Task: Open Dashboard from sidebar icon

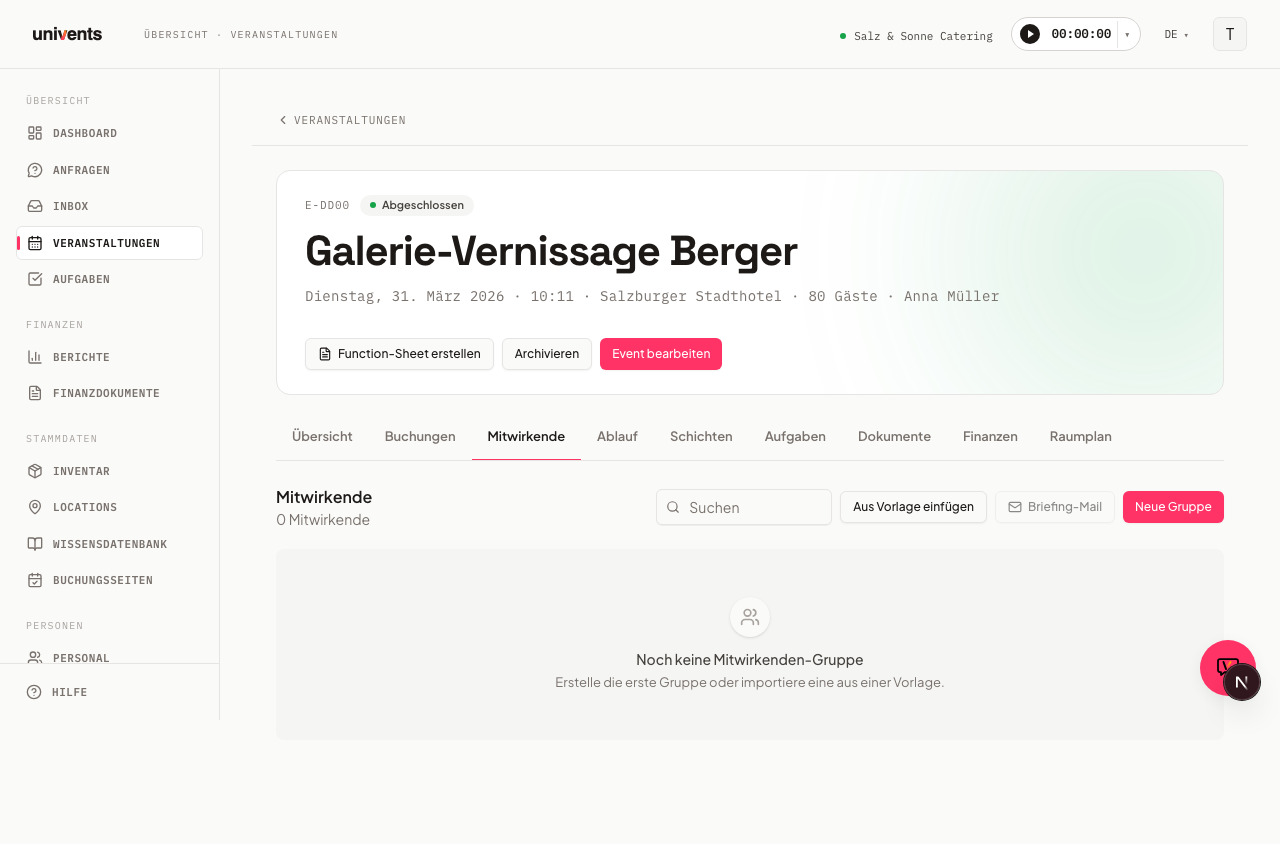Action: pos(35,133)
